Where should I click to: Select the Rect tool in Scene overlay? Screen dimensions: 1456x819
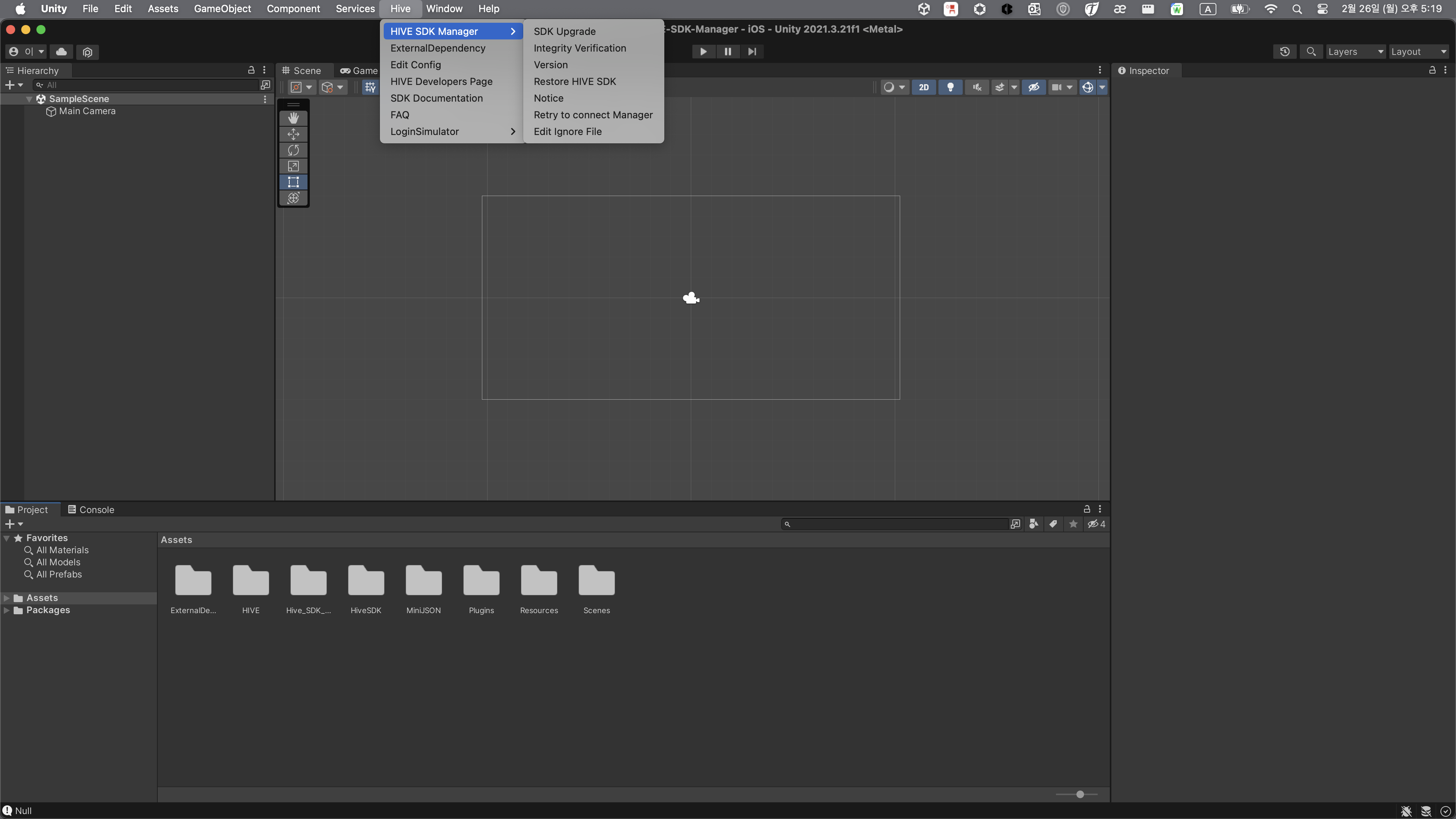pyautogui.click(x=293, y=182)
